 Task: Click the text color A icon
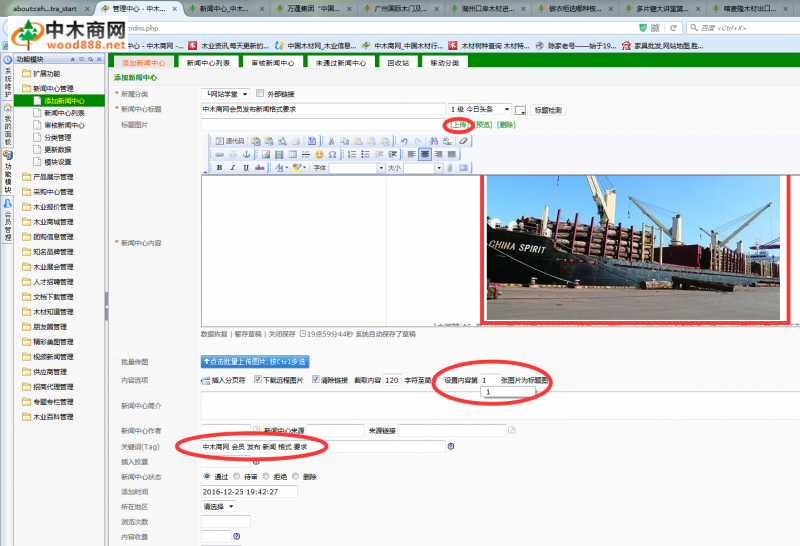pos(280,167)
